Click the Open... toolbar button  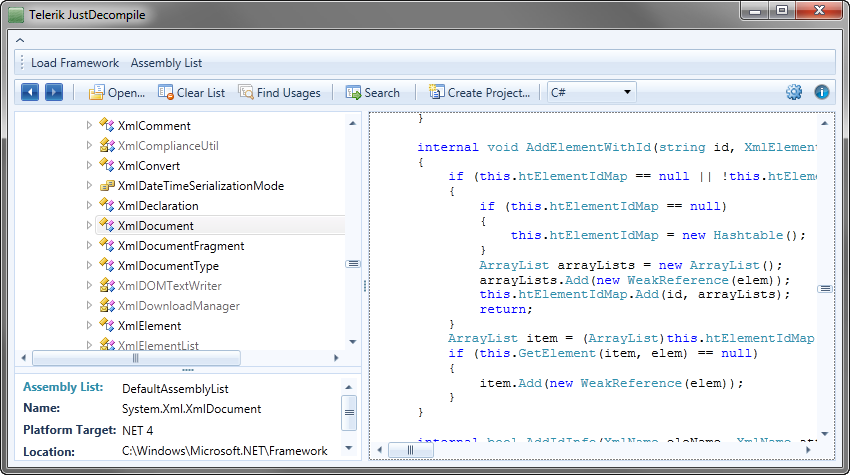click(x=117, y=93)
